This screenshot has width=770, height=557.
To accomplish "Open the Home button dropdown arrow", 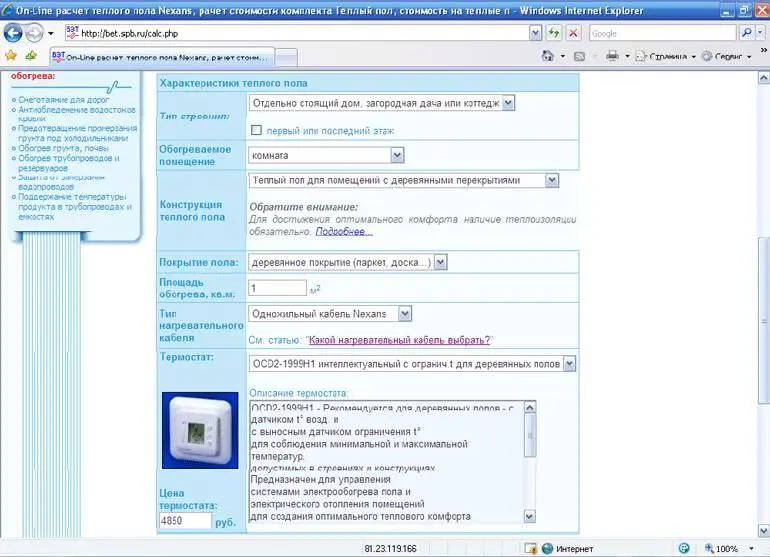I will (x=563, y=56).
